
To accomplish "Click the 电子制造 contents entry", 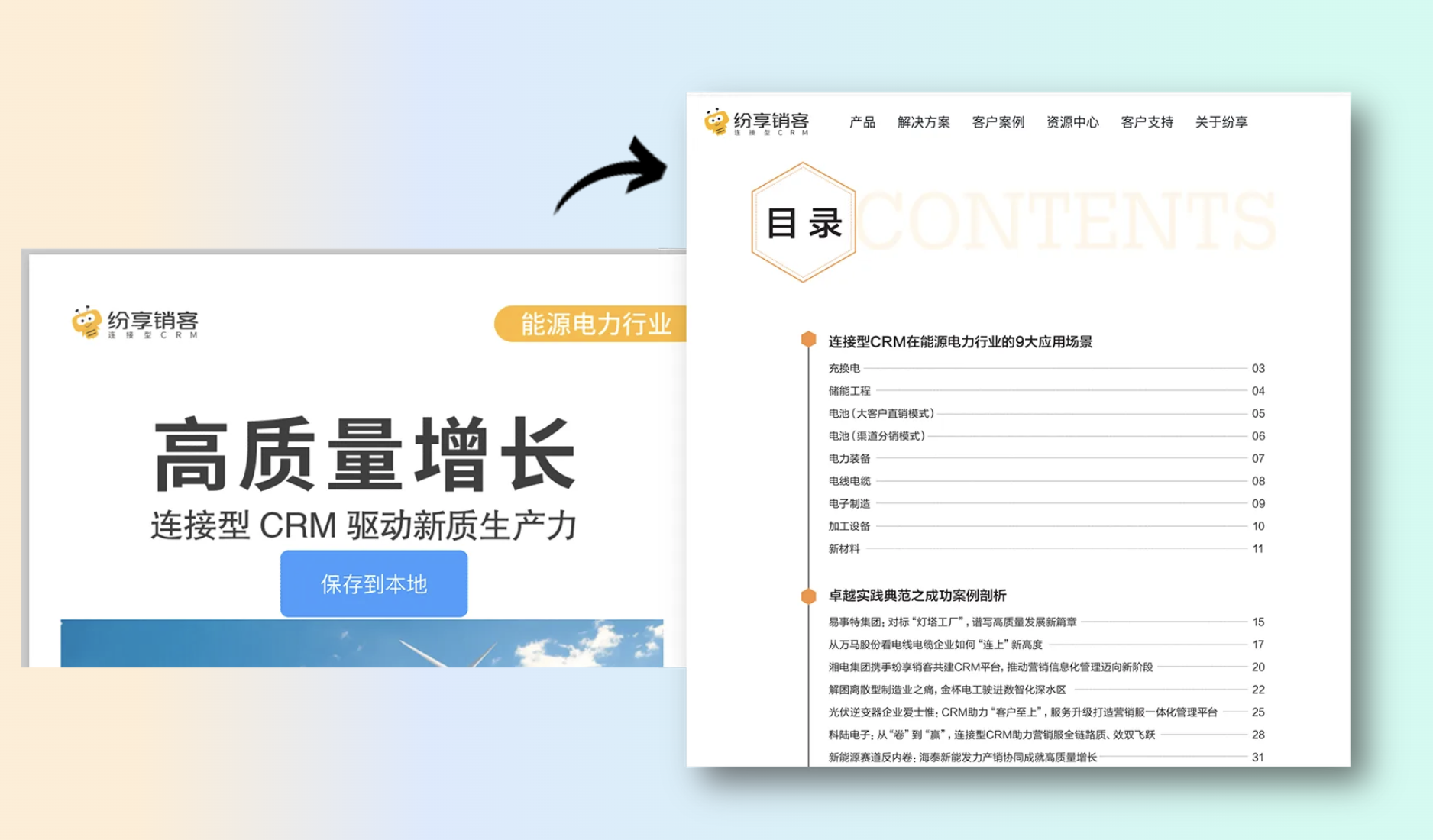I will tap(1046, 503).
